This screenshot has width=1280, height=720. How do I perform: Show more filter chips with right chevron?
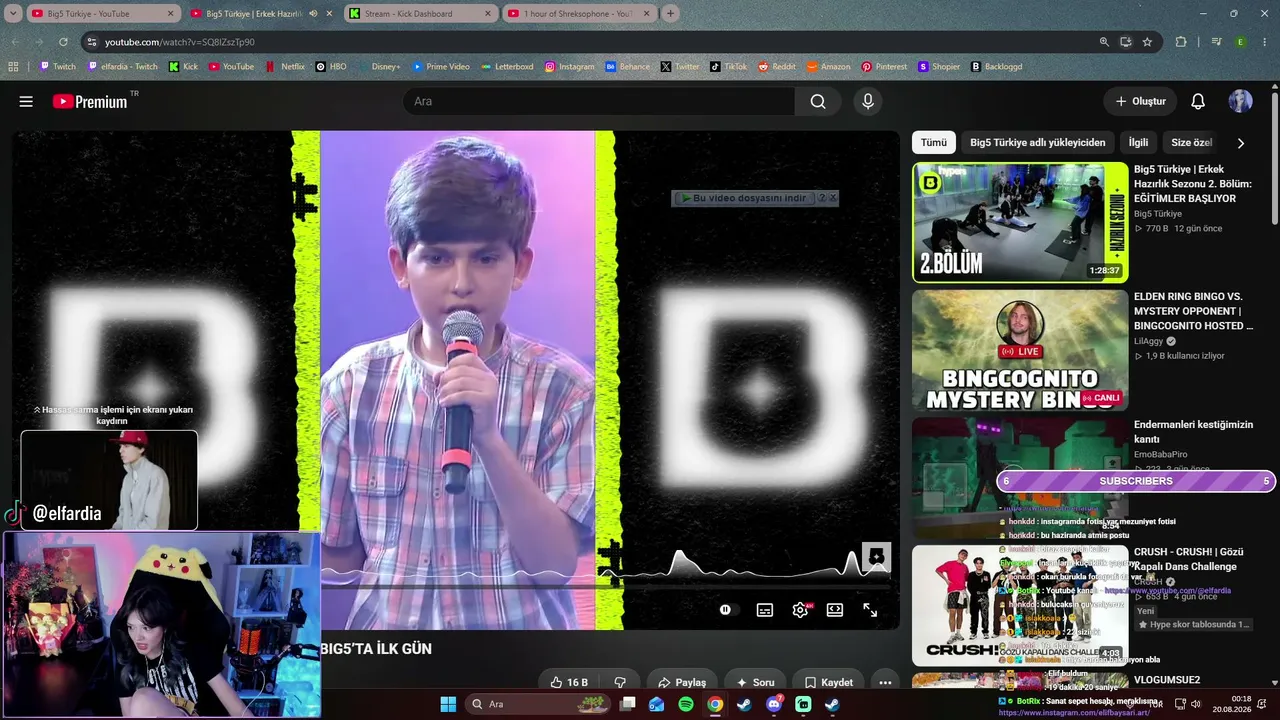[1241, 143]
